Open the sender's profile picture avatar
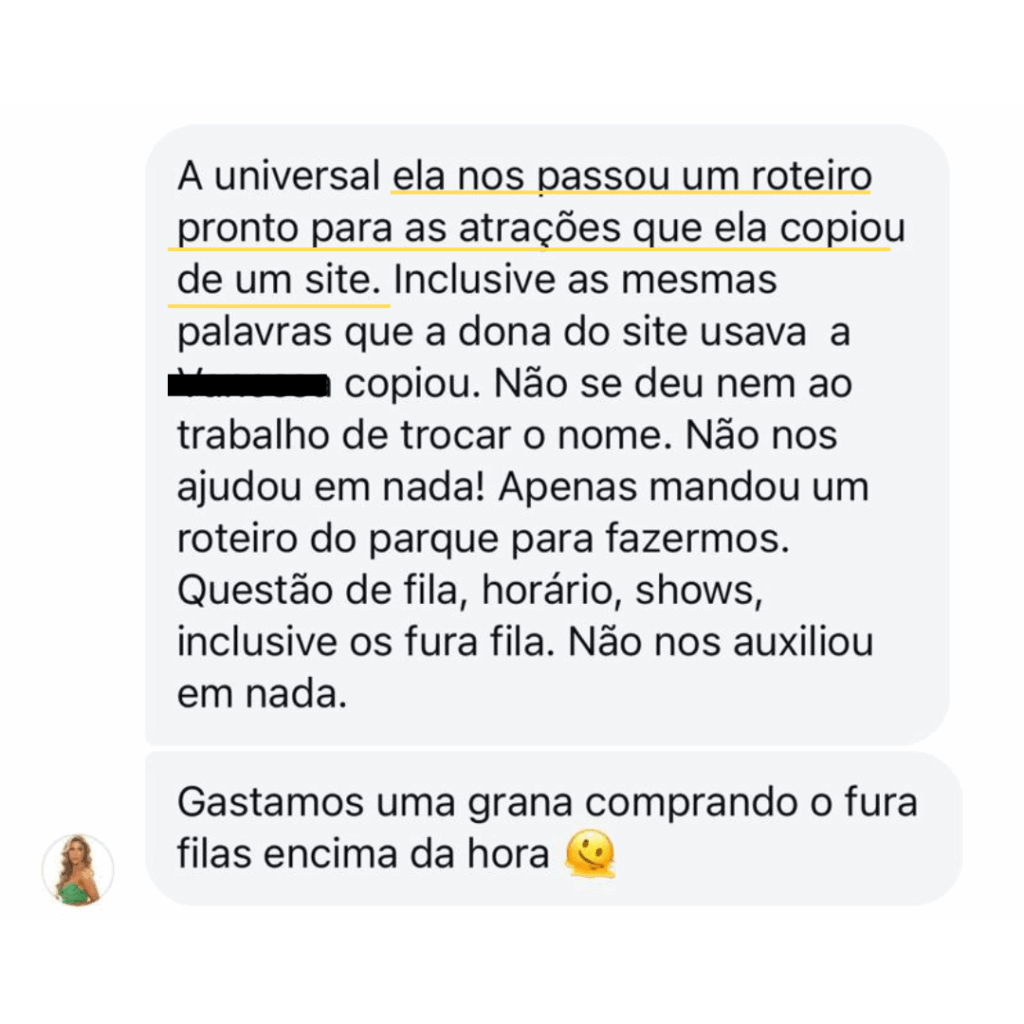This screenshot has width=1024, height=1024. [78, 869]
